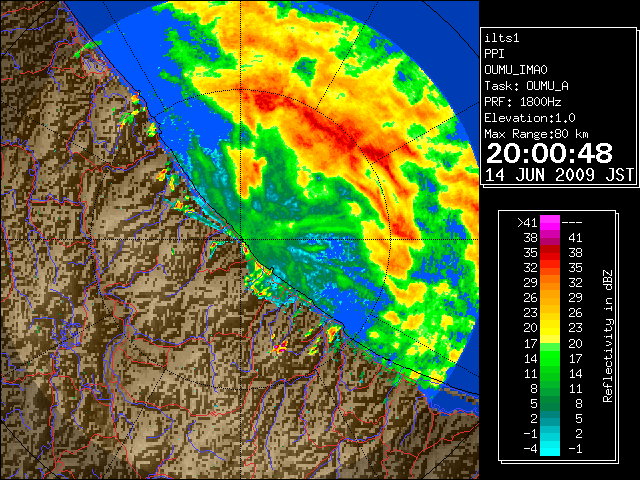Pick the magenta >41 dBZ legend swatch

coord(550,223)
